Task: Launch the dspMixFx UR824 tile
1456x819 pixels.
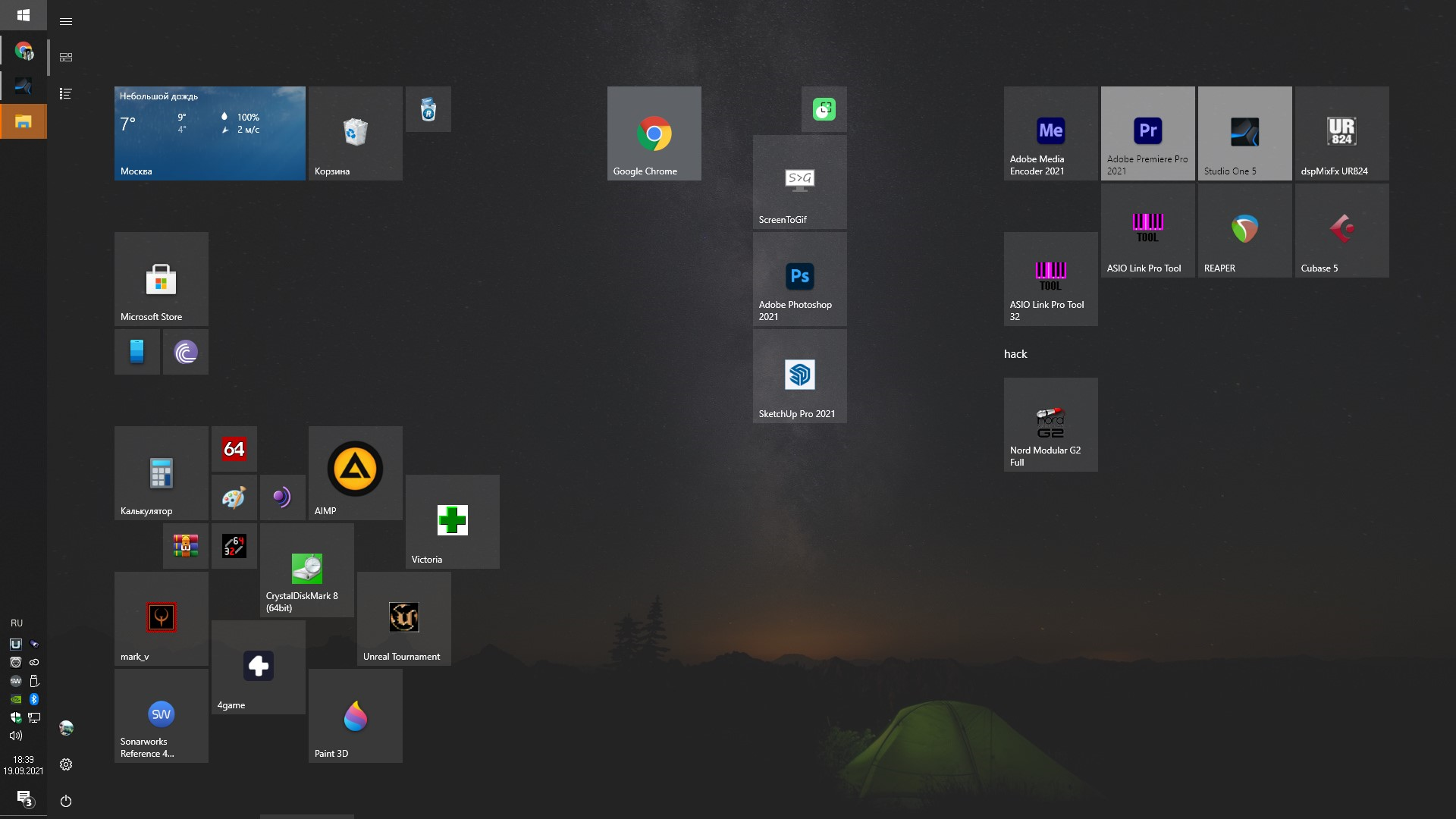Action: pyautogui.click(x=1341, y=133)
